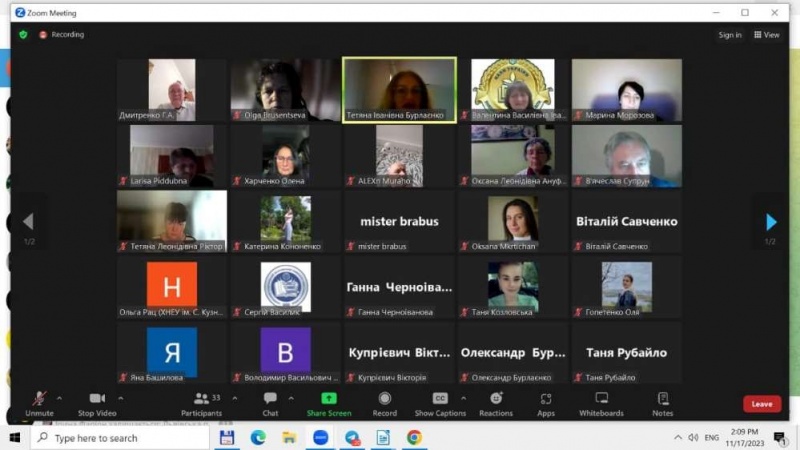800x450 pixels.
Task: Expand audio options arrow beside Unmute
Action: click(59, 397)
